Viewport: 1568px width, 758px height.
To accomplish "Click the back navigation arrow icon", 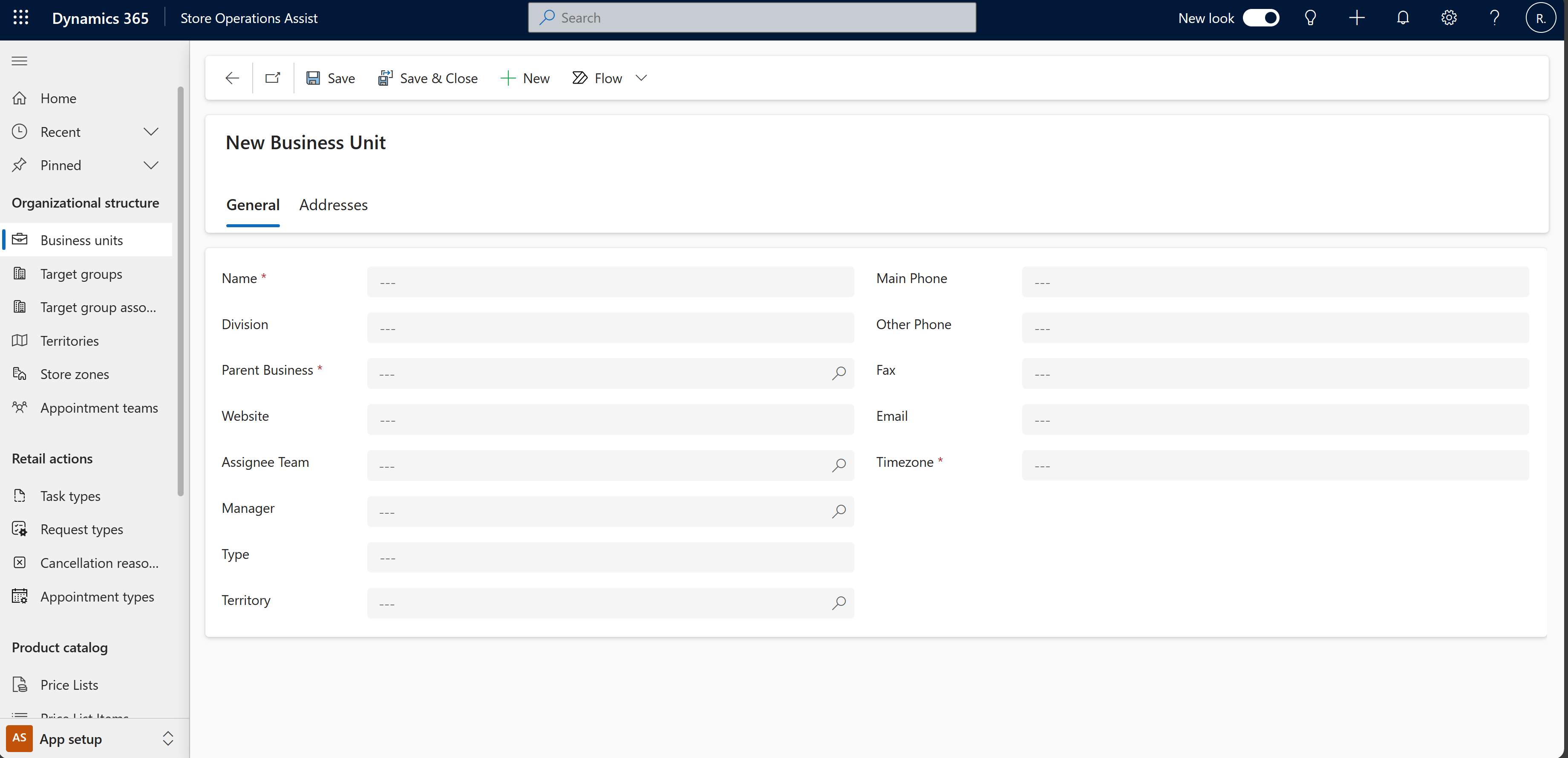I will [x=232, y=78].
